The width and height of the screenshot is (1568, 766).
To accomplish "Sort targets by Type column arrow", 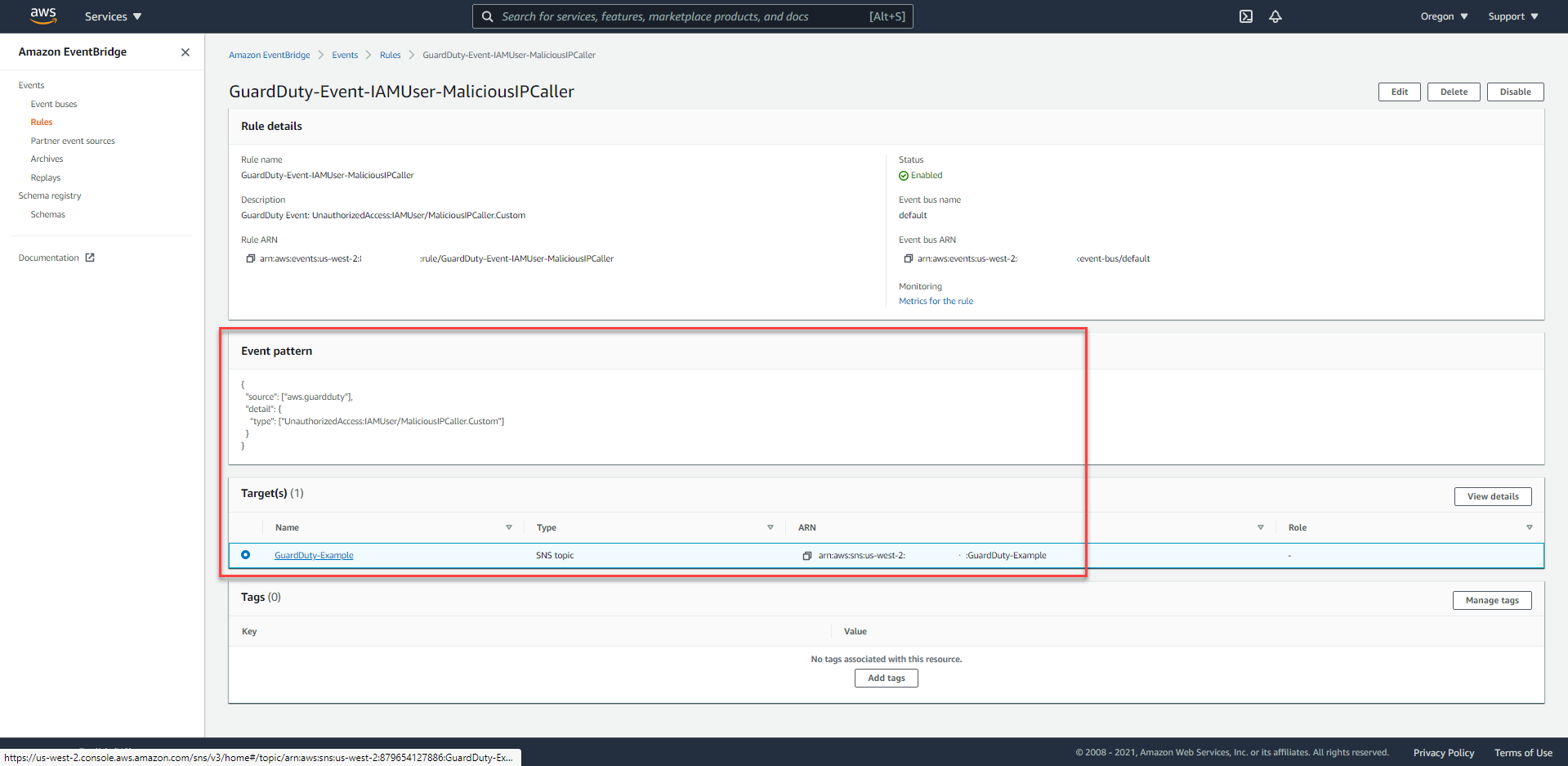I will [771, 527].
